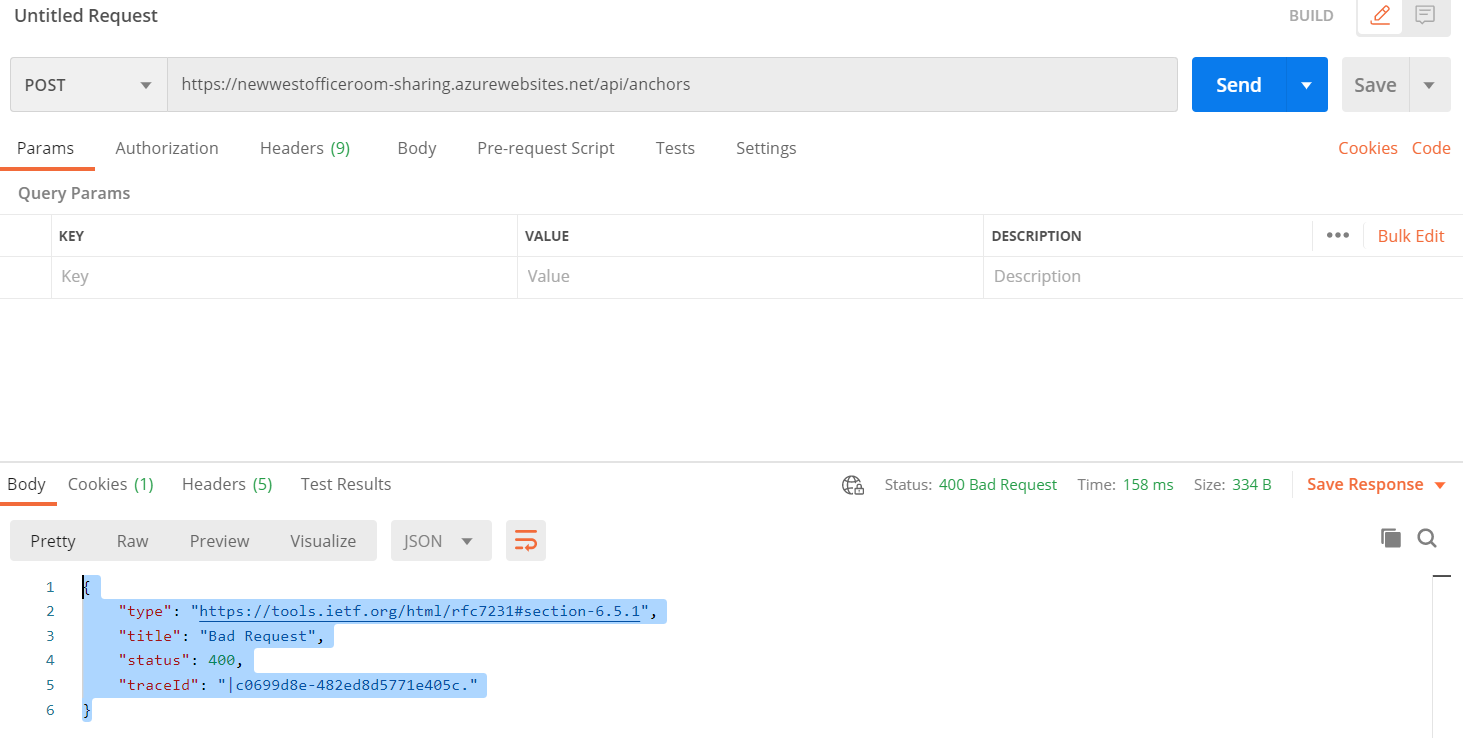The width and height of the screenshot is (1463, 738).
Task: Open the Tests tab
Action: [674, 147]
